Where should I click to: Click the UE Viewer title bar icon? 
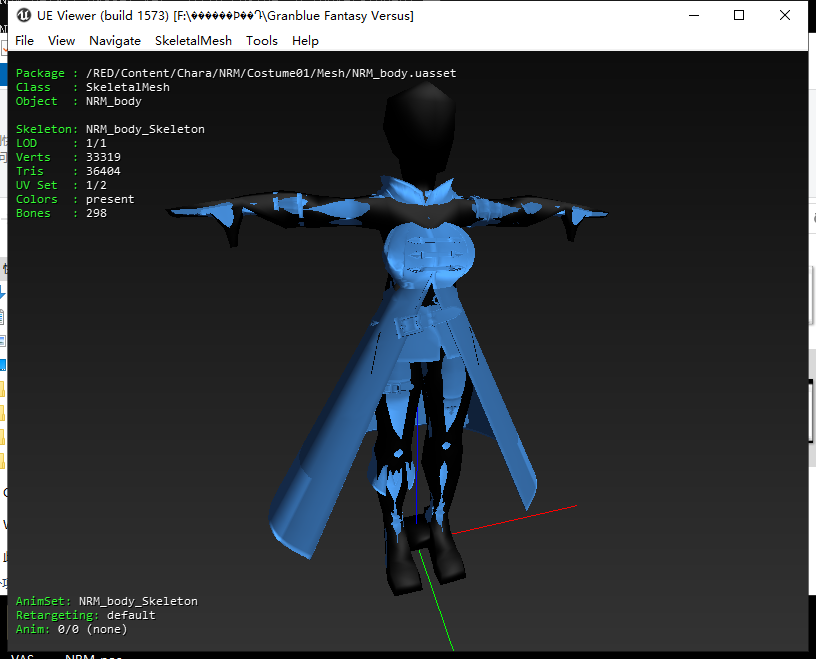[24, 16]
